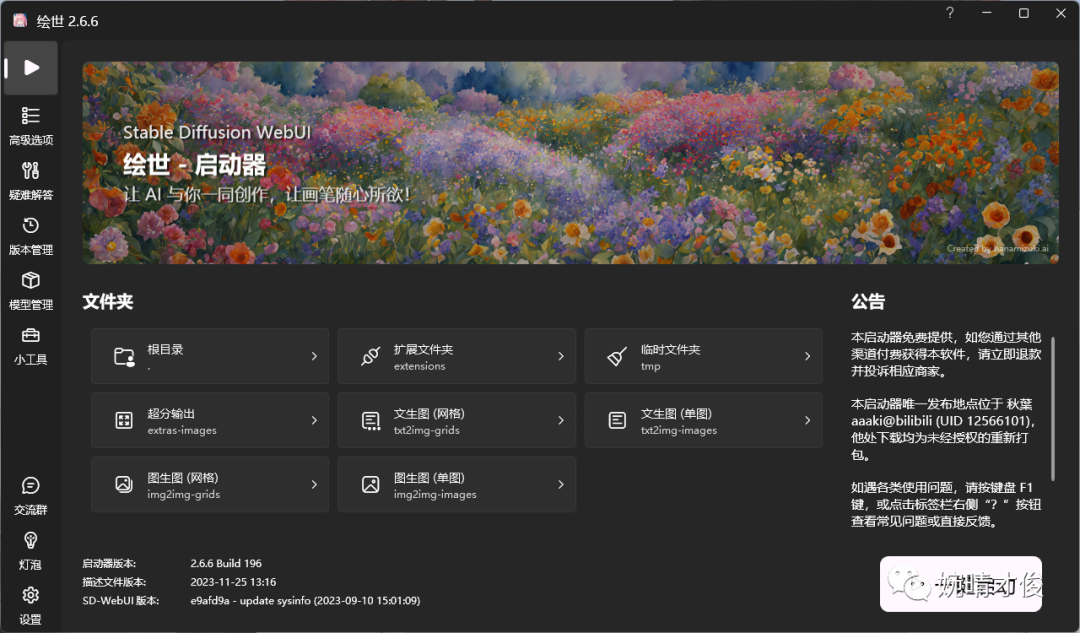Image resolution: width=1080 pixels, height=633 pixels.
Task: Open the 临时文件夹 tmp folder card
Action: pyautogui.click(x=703, y=356)
